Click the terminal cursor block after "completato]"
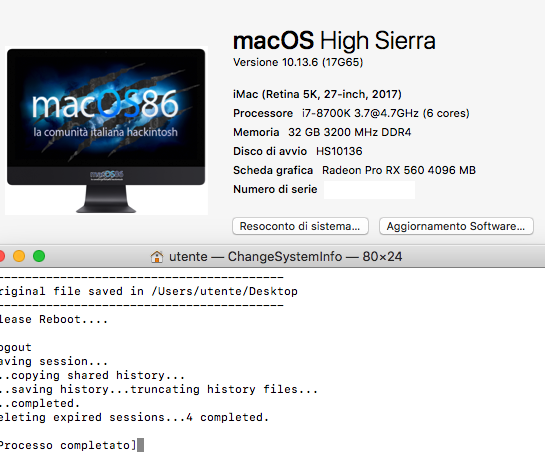Viewport: 545px width, 462px height. 140,445
